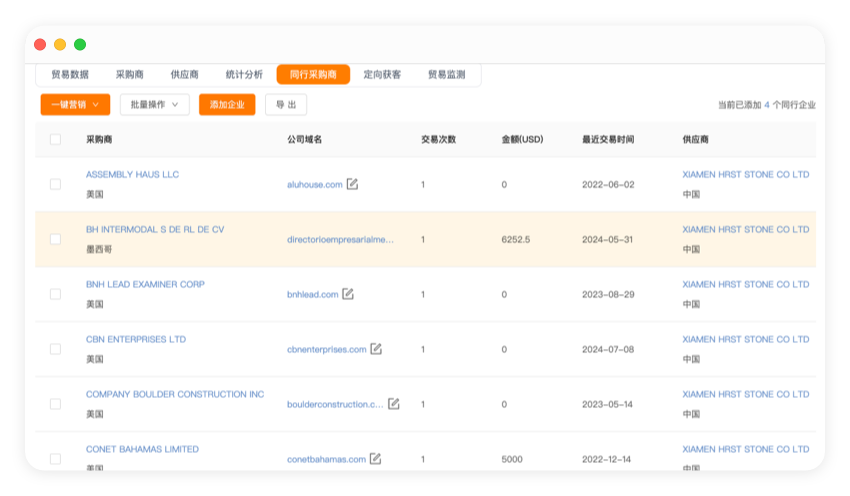Open the 统计分析 tab
Image resolution: width=850 pixels, height=496 pixels.
pos(244,74)
